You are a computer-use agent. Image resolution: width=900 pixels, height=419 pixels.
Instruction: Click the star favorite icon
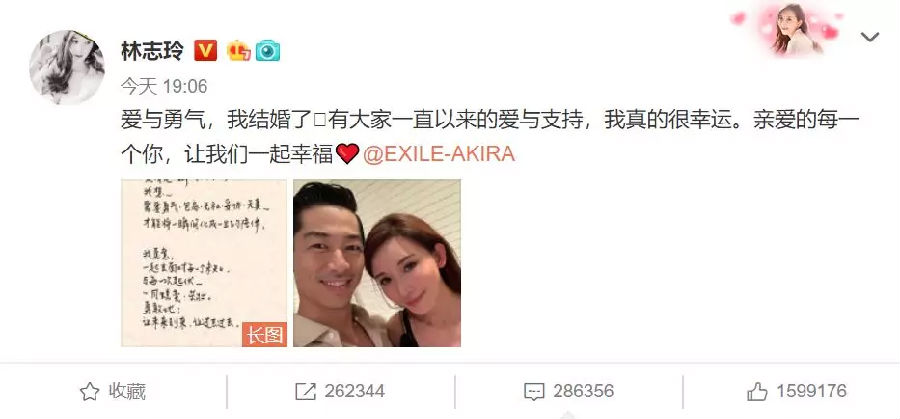tap(89, 392)
